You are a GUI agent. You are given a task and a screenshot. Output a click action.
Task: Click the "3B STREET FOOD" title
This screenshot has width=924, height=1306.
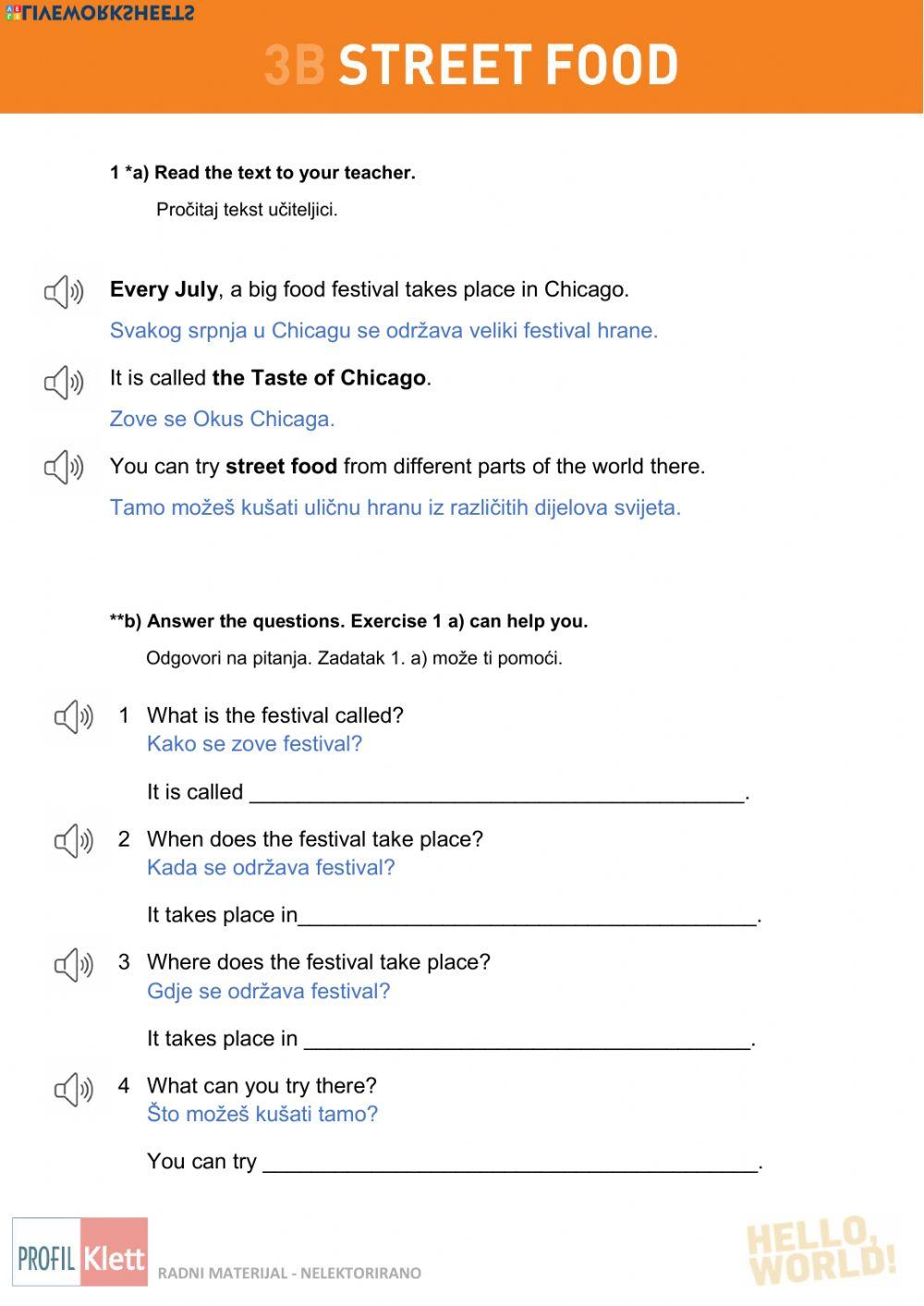pyautogui.click(x=471, y=65)
